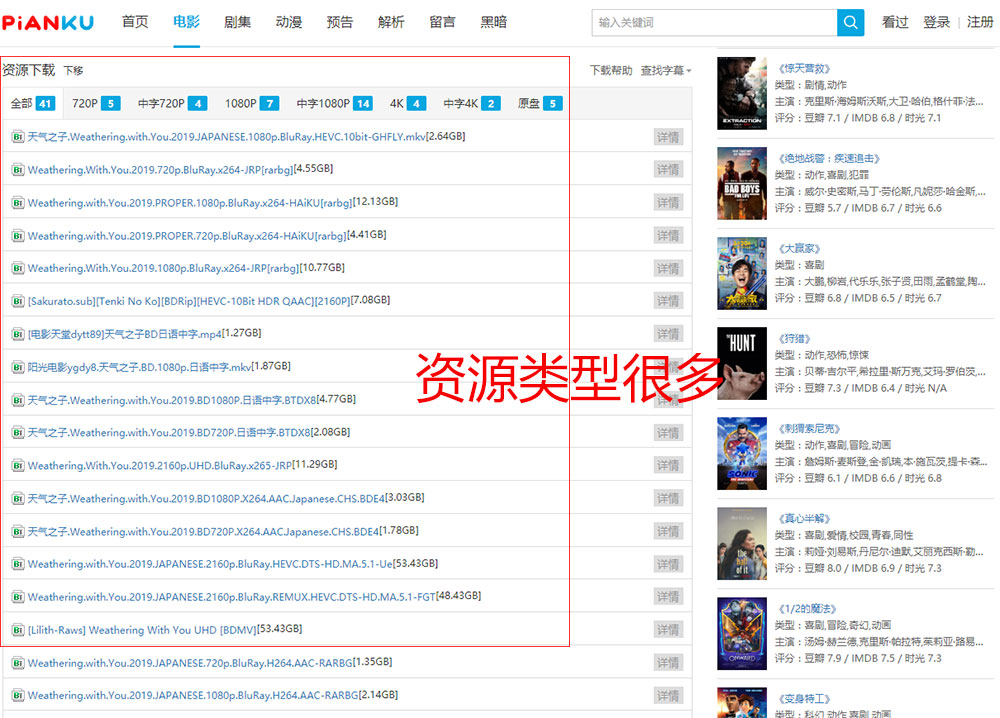Image resolution: width=1000 pixels, height=718 pixels.
Task: Open the 动漫 navigation item
Action: pyautogui.click(x=288, y=22)
